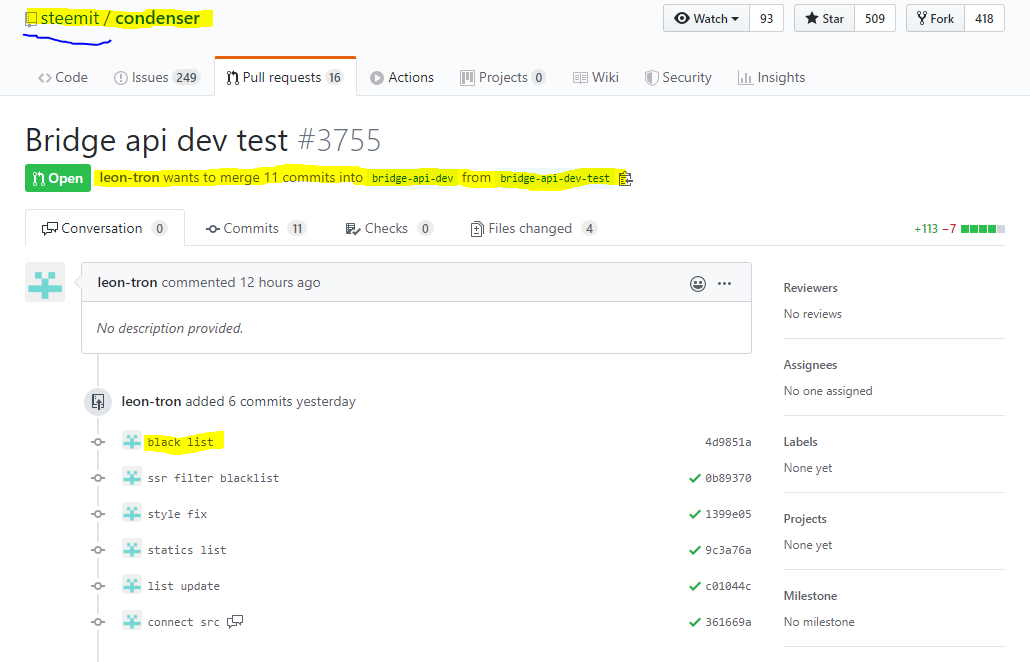This screenshot has width=1030, height=662.
Task: Go to the Actions tab
Action: coord(402,77)
